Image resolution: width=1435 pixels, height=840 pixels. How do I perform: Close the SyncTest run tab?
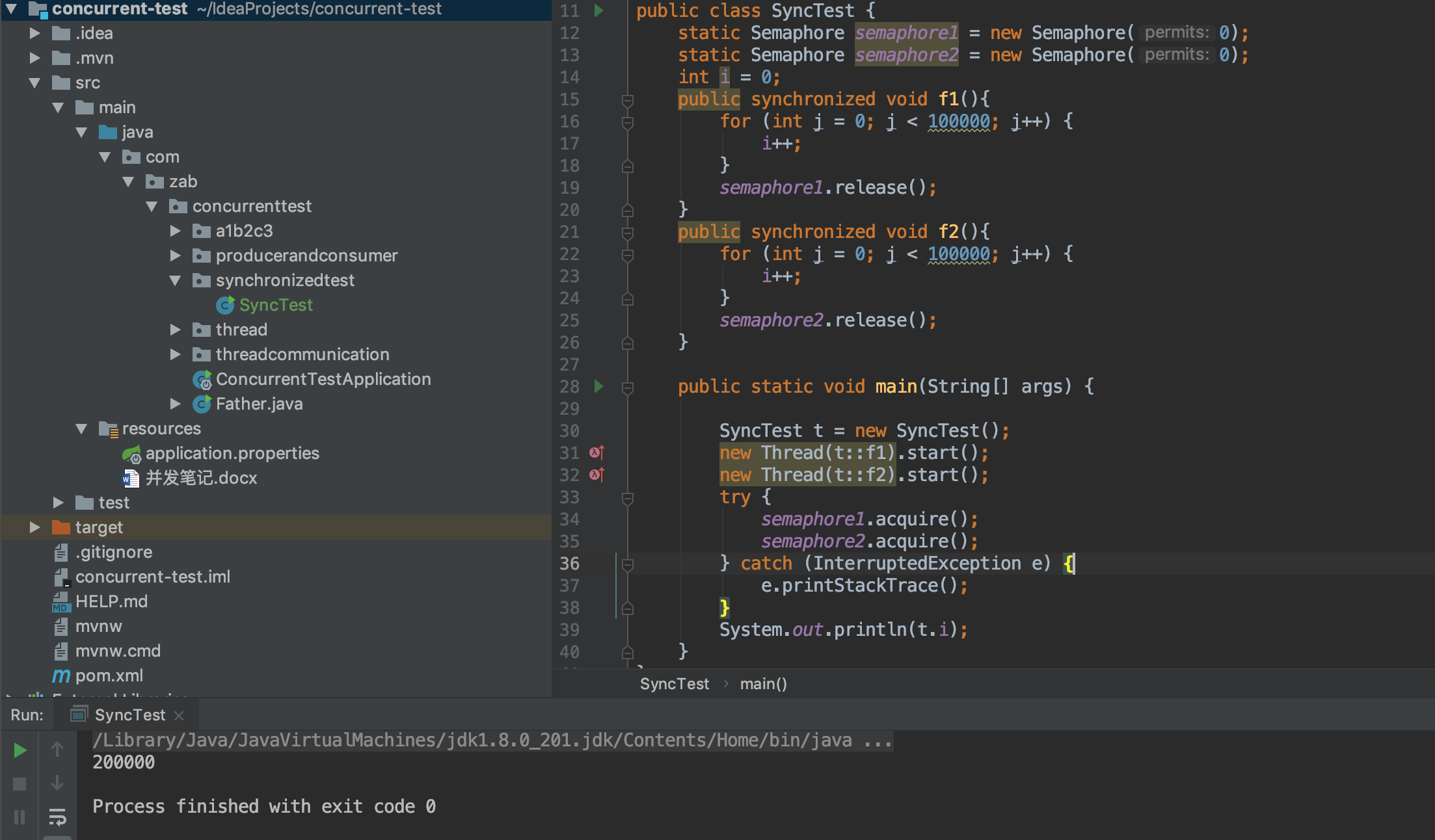point(180,715)
